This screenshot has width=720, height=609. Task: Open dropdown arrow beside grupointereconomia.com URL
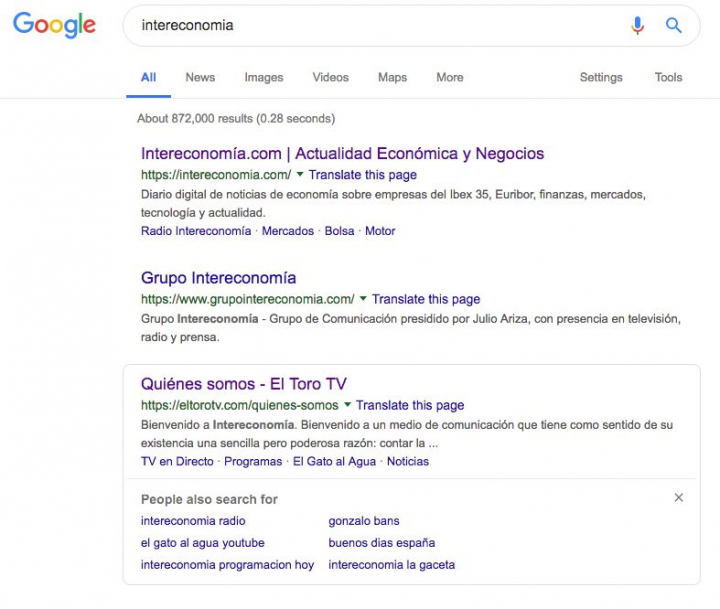[x=363, y=299]
